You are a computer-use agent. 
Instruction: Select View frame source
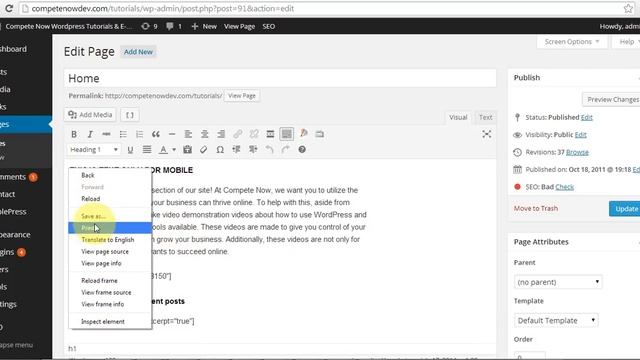(110, 292)
